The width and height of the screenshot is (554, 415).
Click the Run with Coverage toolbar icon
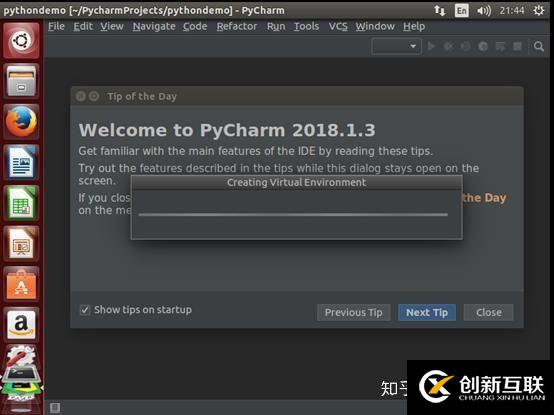[x=466, y=46]
